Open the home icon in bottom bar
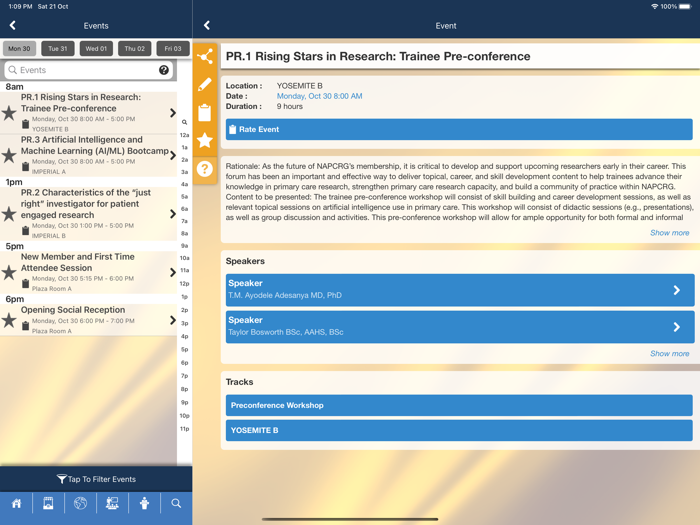The height and width of the screenshot is (525, 700). (x=17, y=504)
